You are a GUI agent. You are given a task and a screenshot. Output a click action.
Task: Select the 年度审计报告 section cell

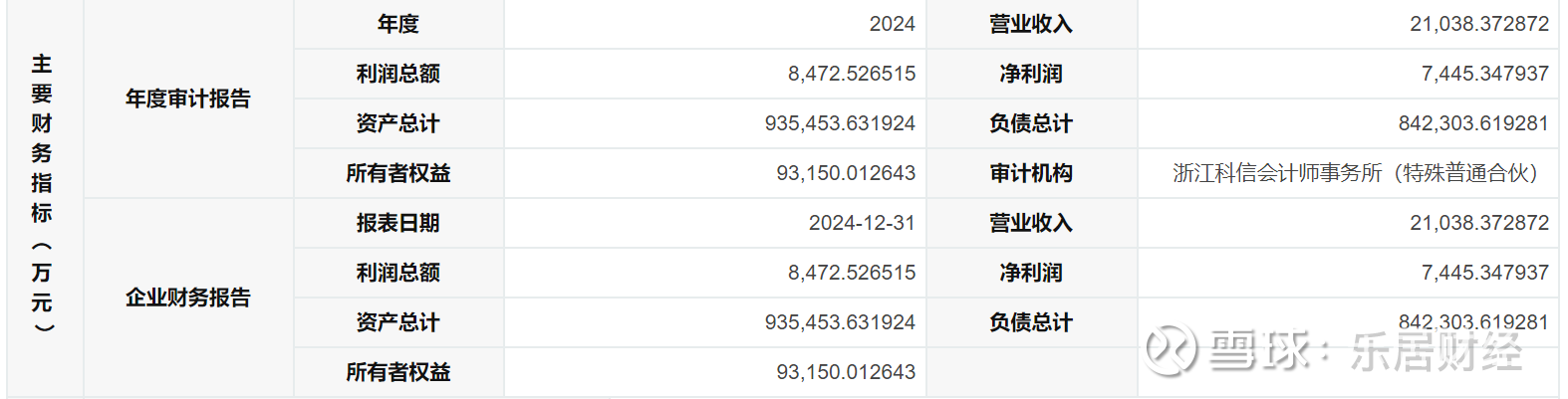[x=188, y=99]
